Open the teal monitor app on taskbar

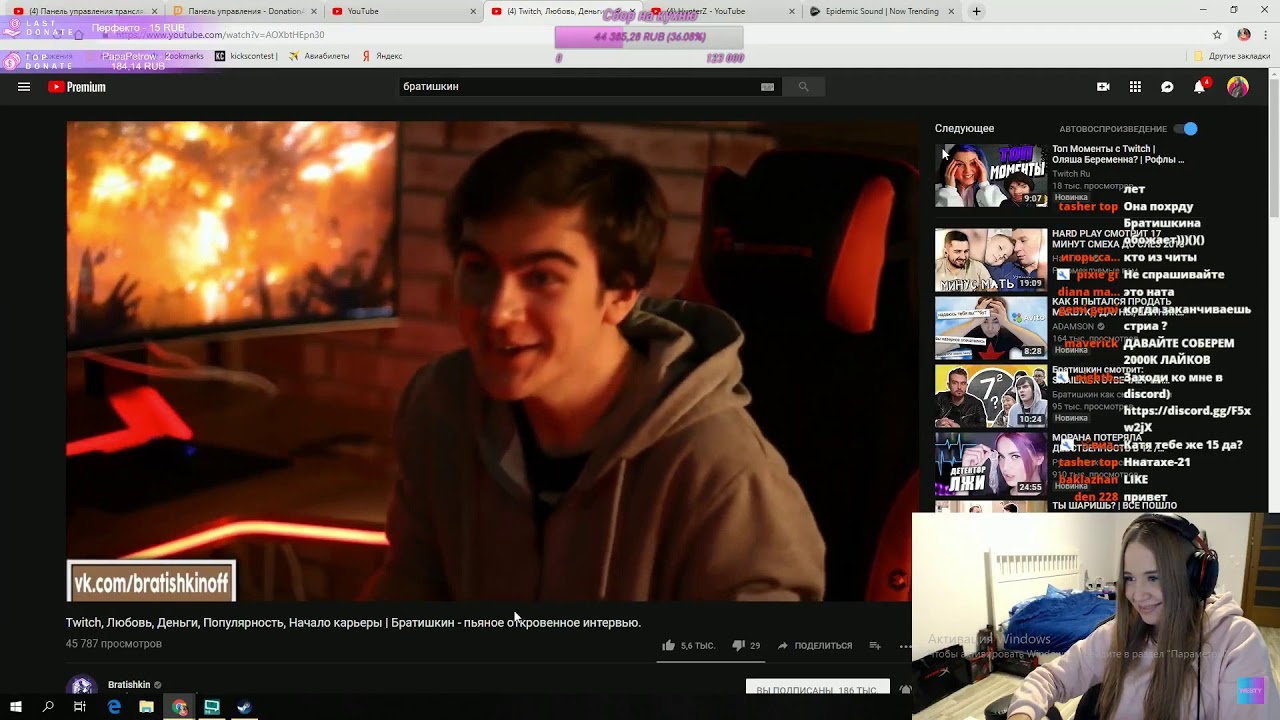pos(211,707)
